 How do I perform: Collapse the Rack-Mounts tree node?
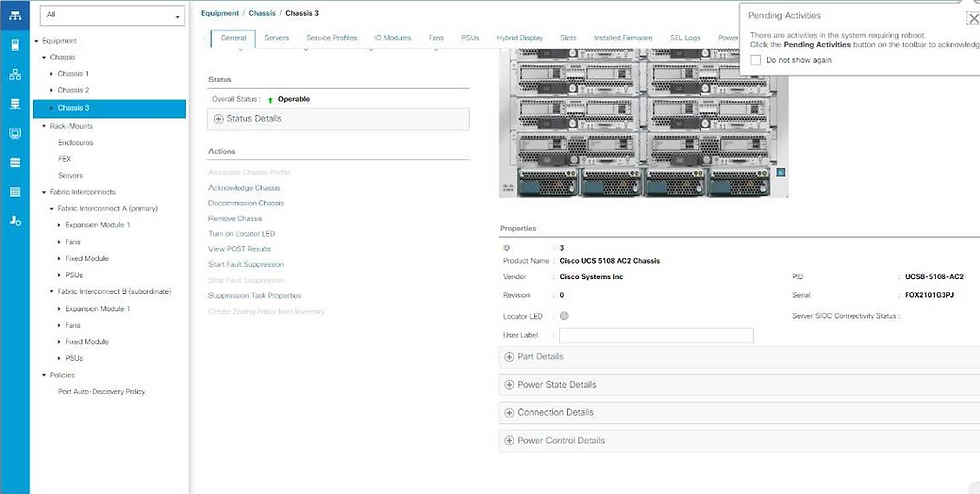pyautogui.click(x=44, y=126)
